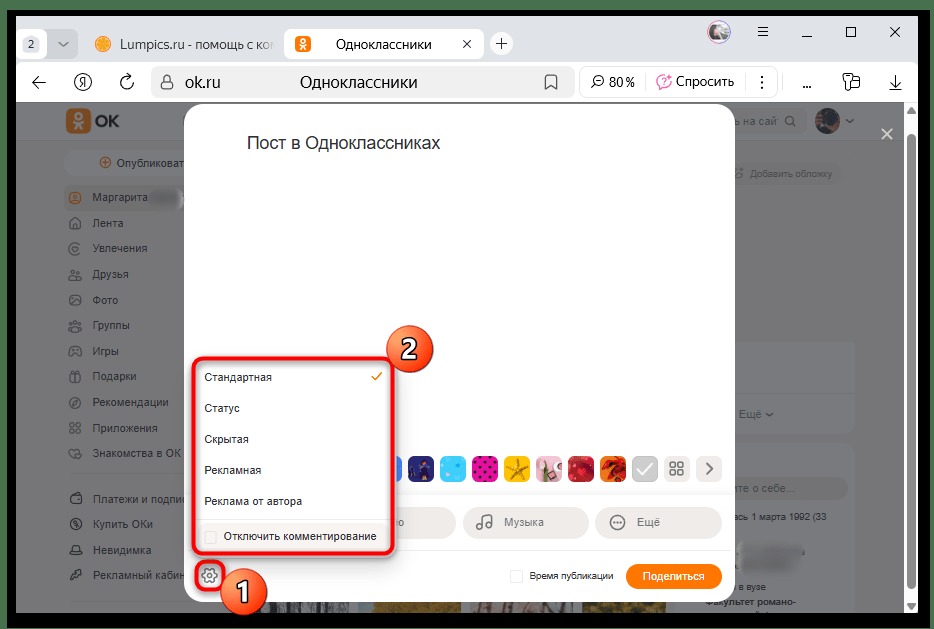Select the Рекламная post type
Viewport: 934px width, 629px height.
coord(292,470)
